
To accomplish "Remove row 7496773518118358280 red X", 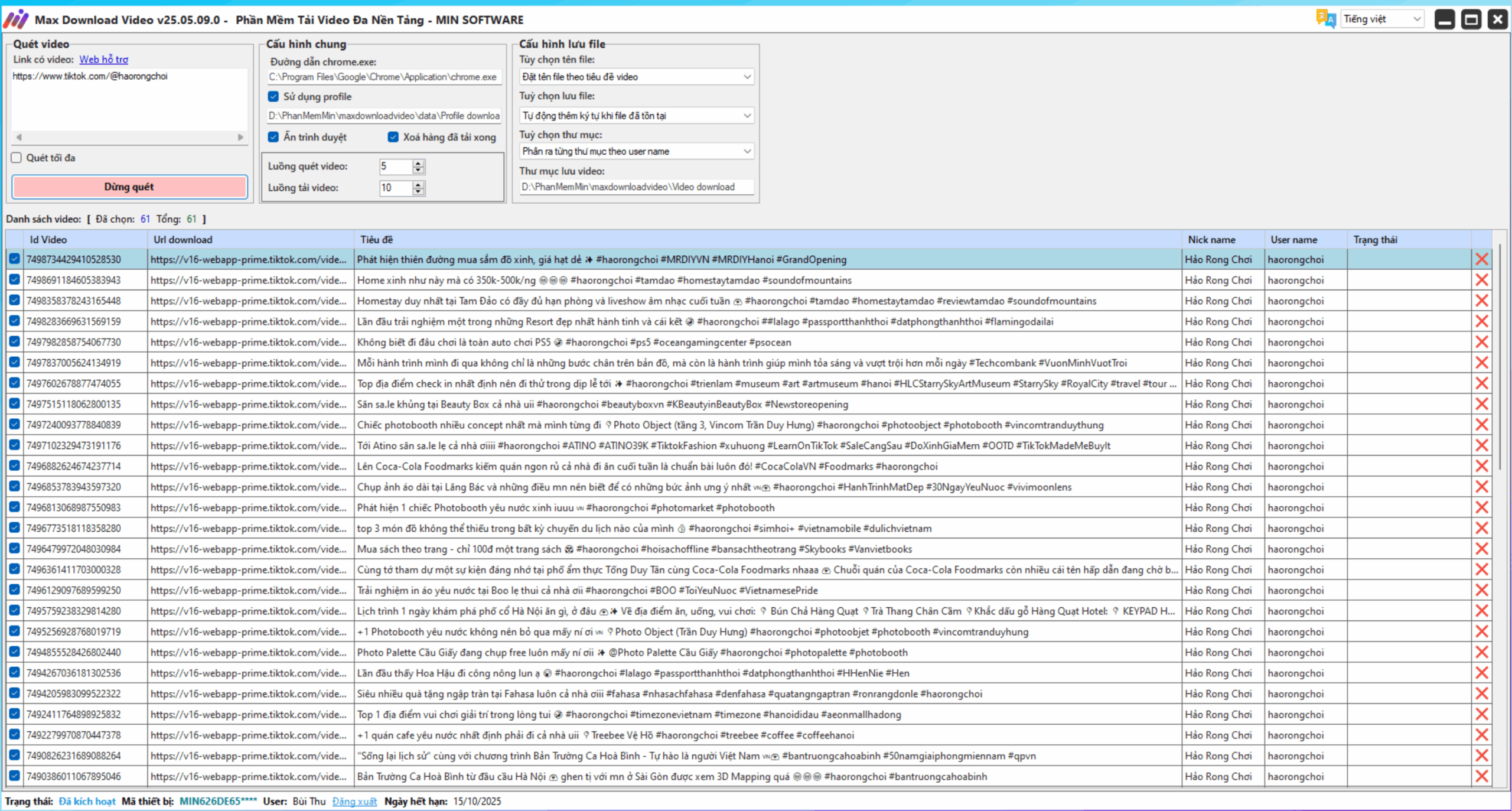I will point(1481,528).
